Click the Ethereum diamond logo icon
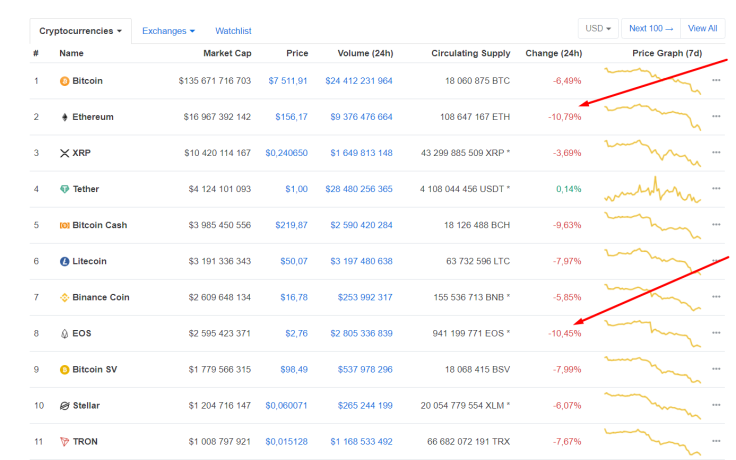The image size is (736, 460). tap(64, 117)
